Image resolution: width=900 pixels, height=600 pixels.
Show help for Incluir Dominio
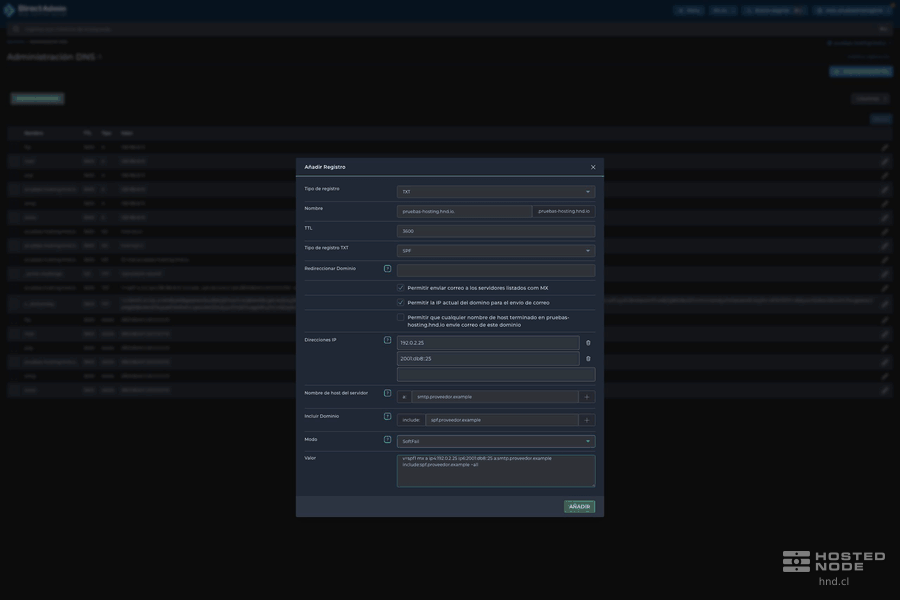coord(387,416)
